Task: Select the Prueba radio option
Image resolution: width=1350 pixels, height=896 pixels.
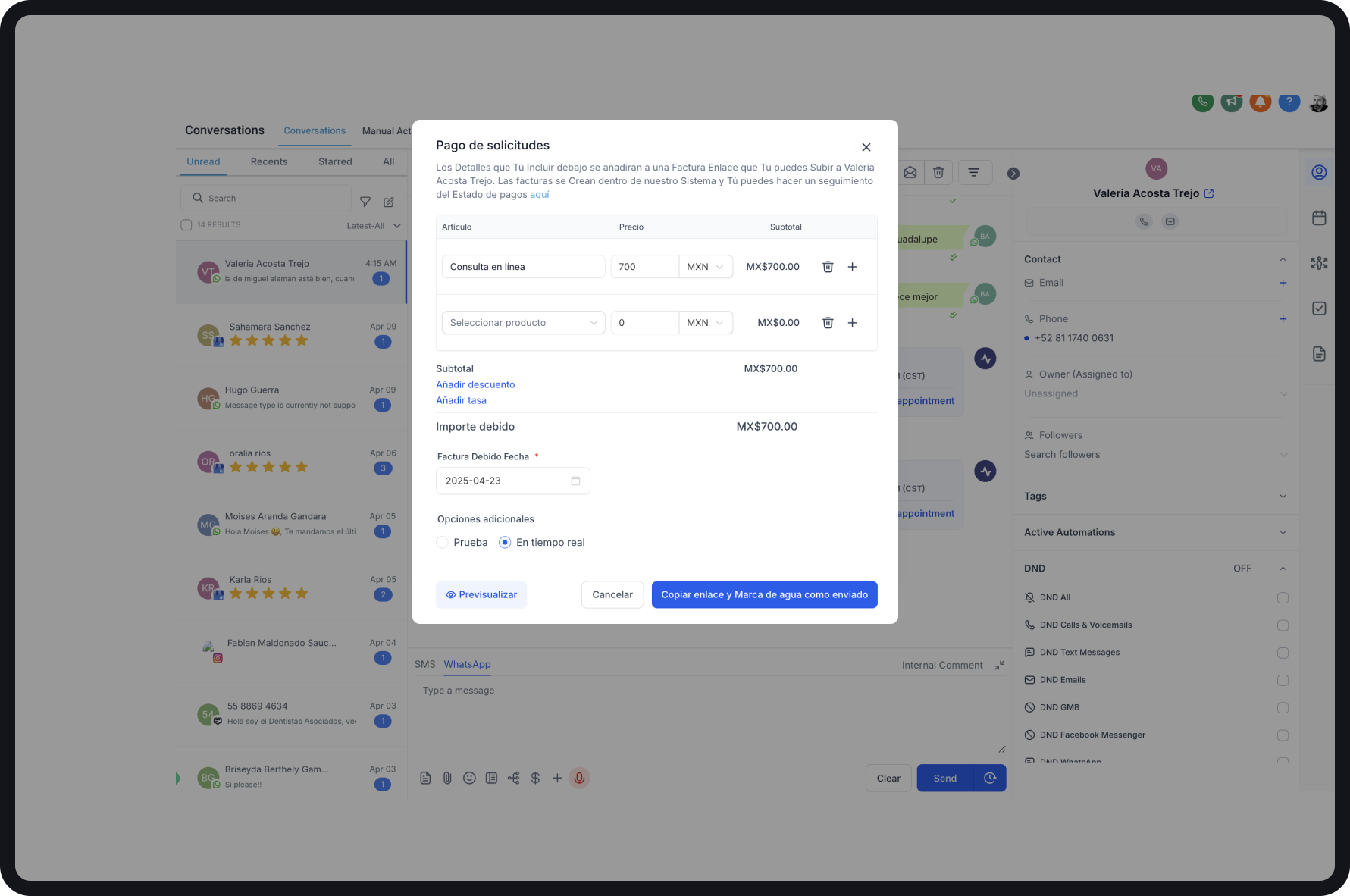Action: 443,543
